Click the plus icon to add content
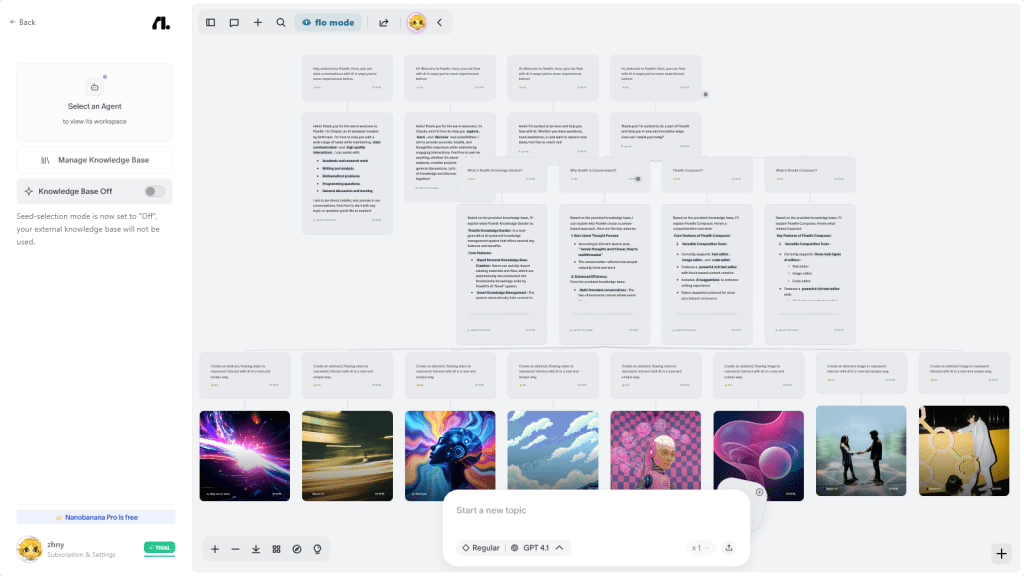 (258, 22)
